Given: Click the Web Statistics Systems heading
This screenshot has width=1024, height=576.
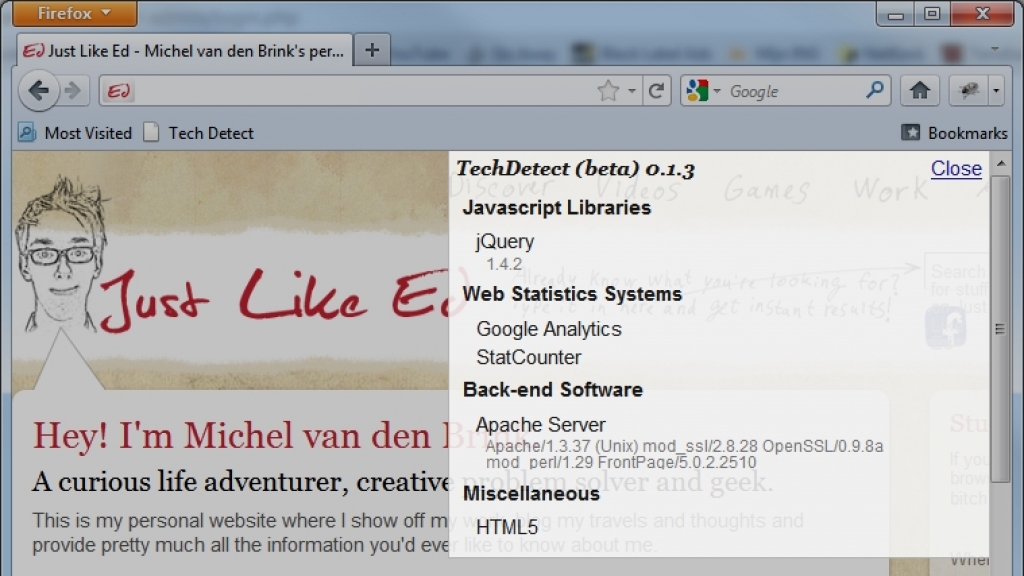Looking at the screenshot, I should tap(572, 294).
